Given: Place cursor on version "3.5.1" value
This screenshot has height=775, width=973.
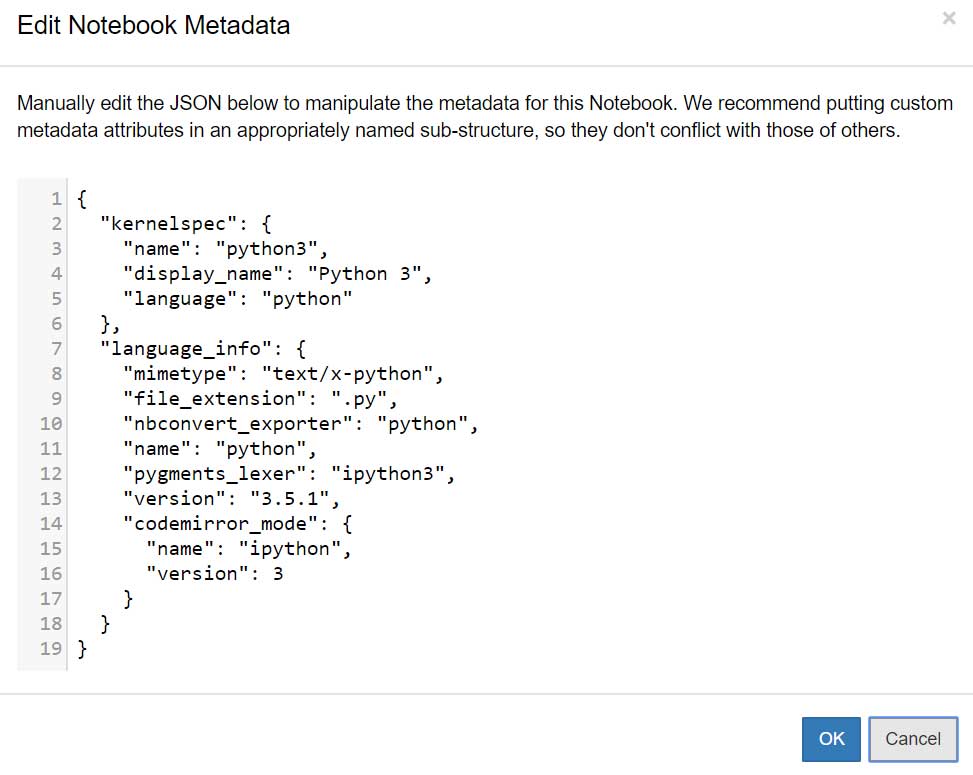Looking at the screenshot, I should [x=298, y=498].
